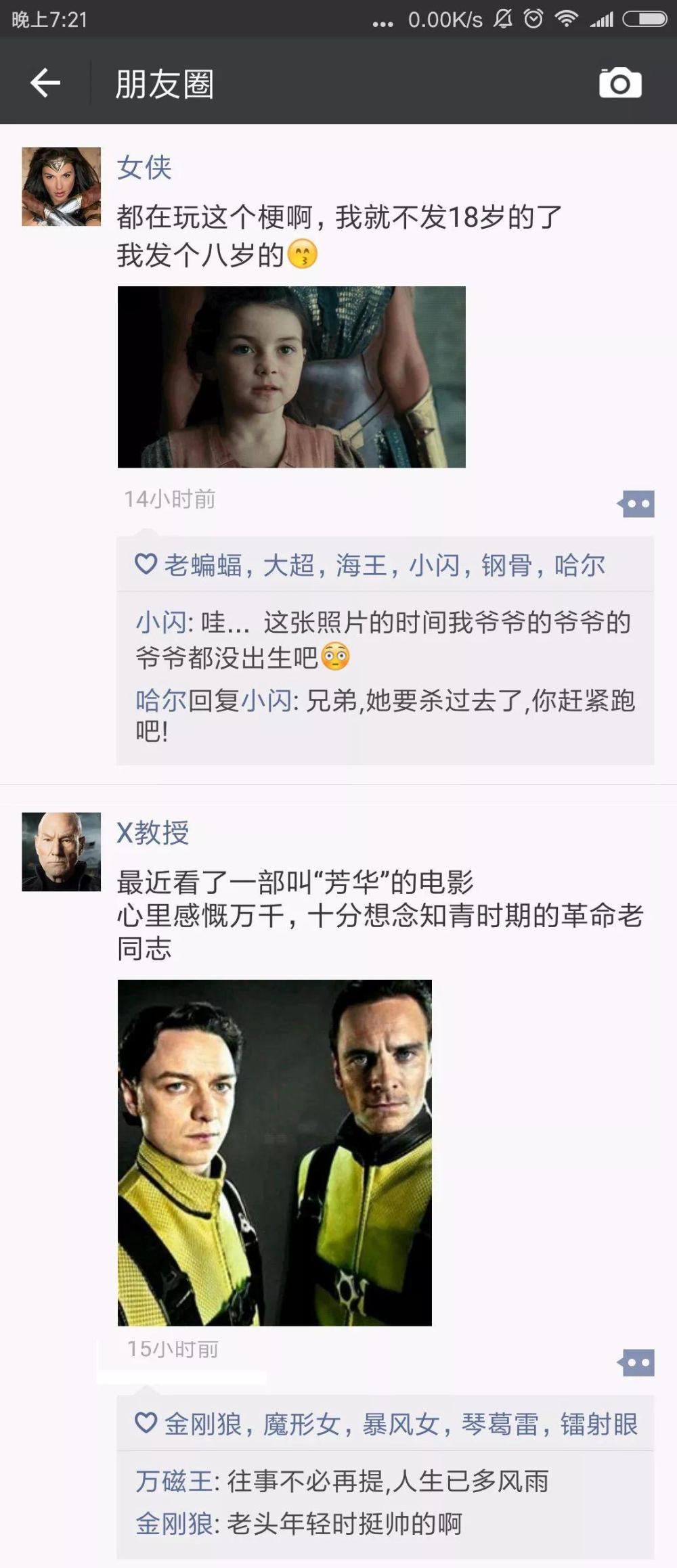Reply to 小闪's comment about grandpa
Screen dimensions: 677x1568
[x=384, y=639]
